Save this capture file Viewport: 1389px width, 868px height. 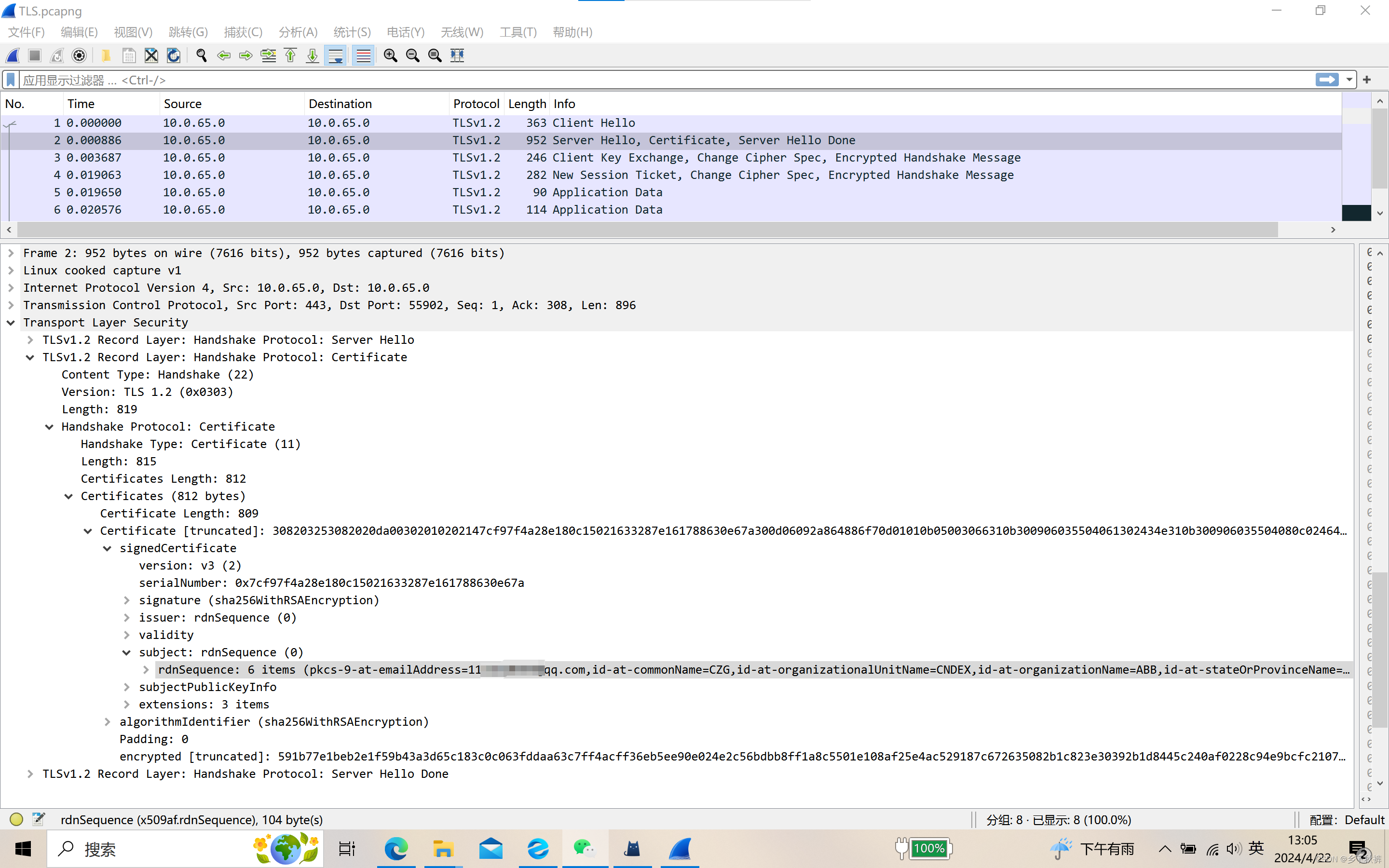click(129, 55)
